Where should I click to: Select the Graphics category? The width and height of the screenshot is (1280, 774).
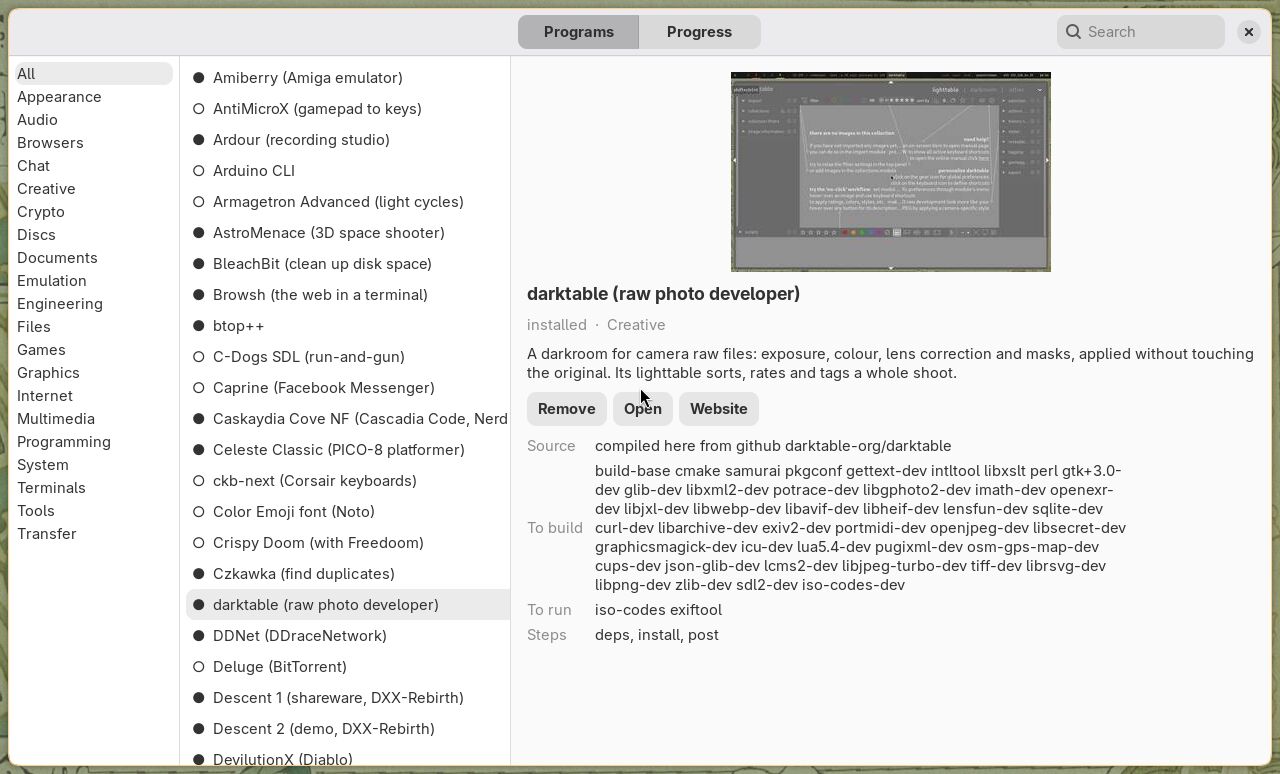click(94, 373)
